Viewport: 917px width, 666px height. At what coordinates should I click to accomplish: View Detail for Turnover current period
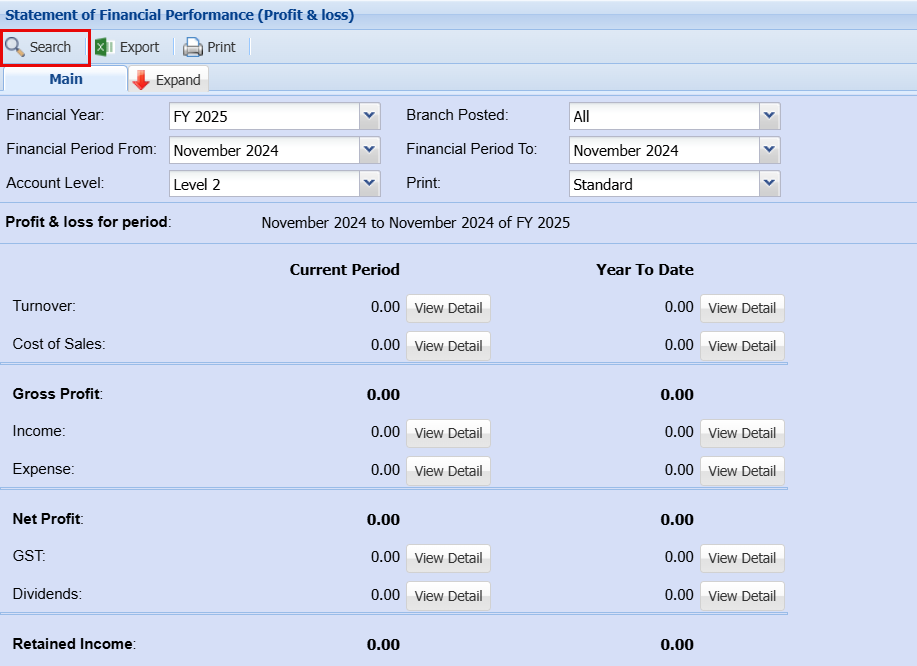pos(448,308)
